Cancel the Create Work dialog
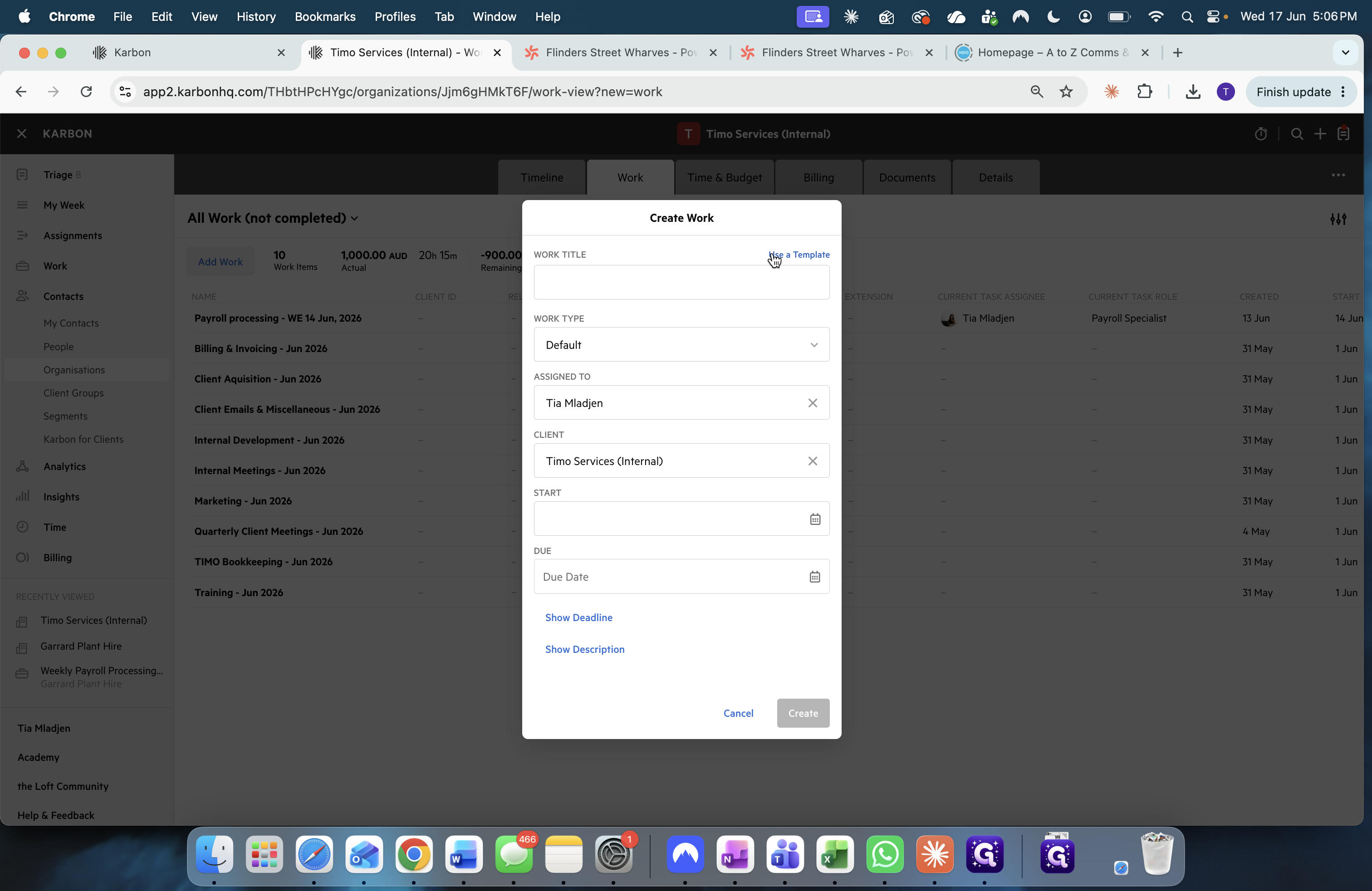1372x891 pixels. pyautogui.click(x=738, y=713)
